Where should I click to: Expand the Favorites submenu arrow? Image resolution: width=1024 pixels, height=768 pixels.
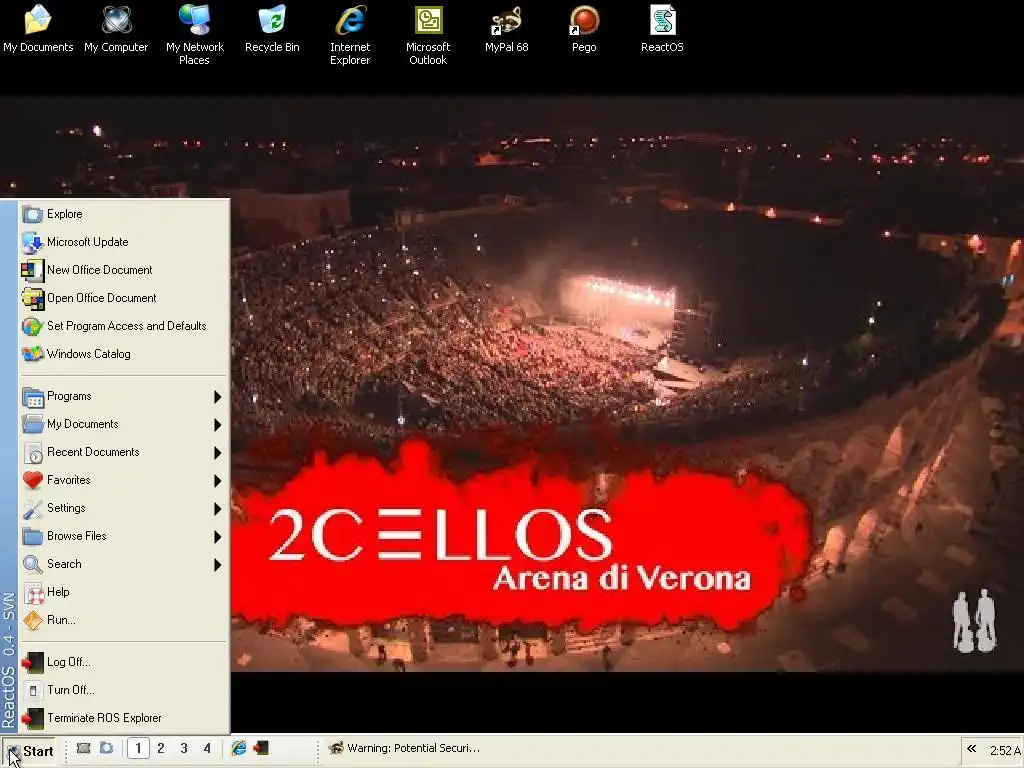tap(217, 481)
